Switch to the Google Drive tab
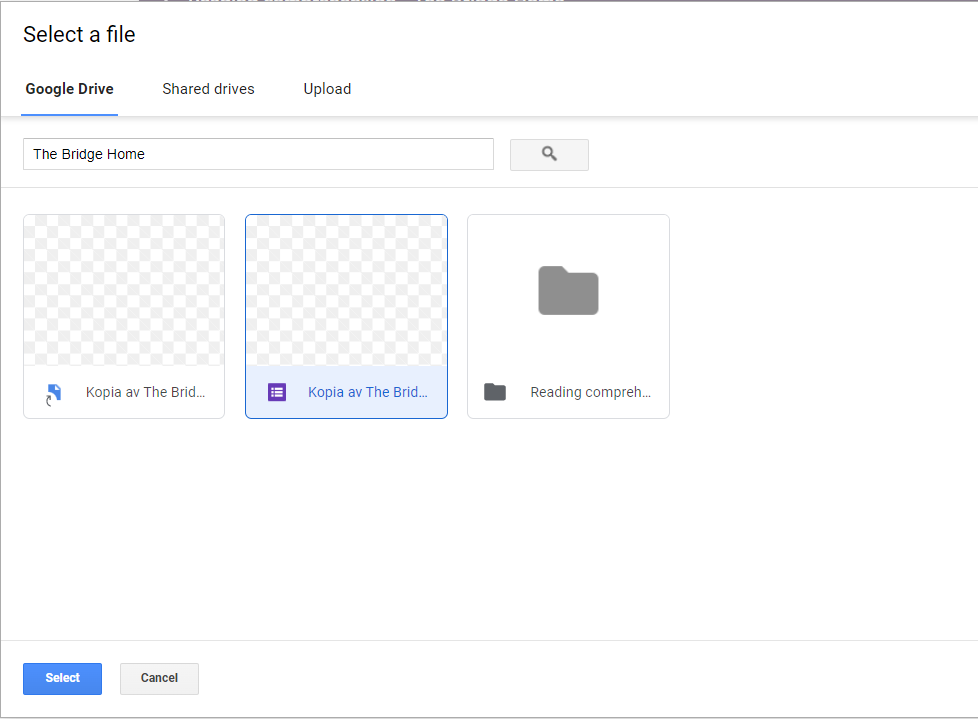 (69, 89)
